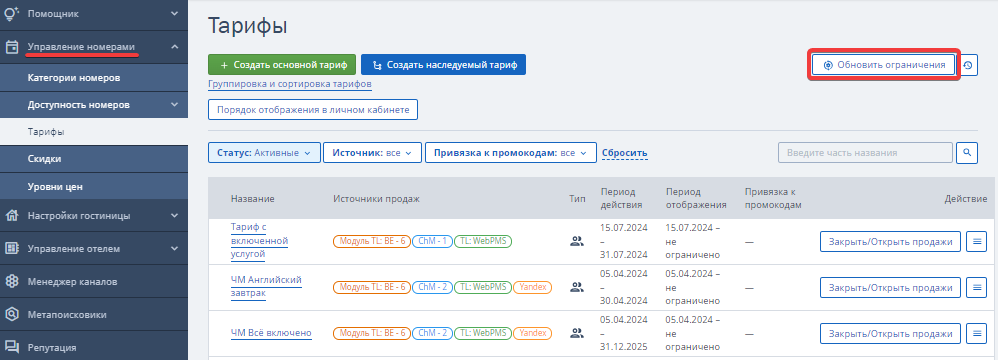The height and width of the screenshot is (360, 998).
Task: Click the Сбросить filters link
Action: pos(624,153)
